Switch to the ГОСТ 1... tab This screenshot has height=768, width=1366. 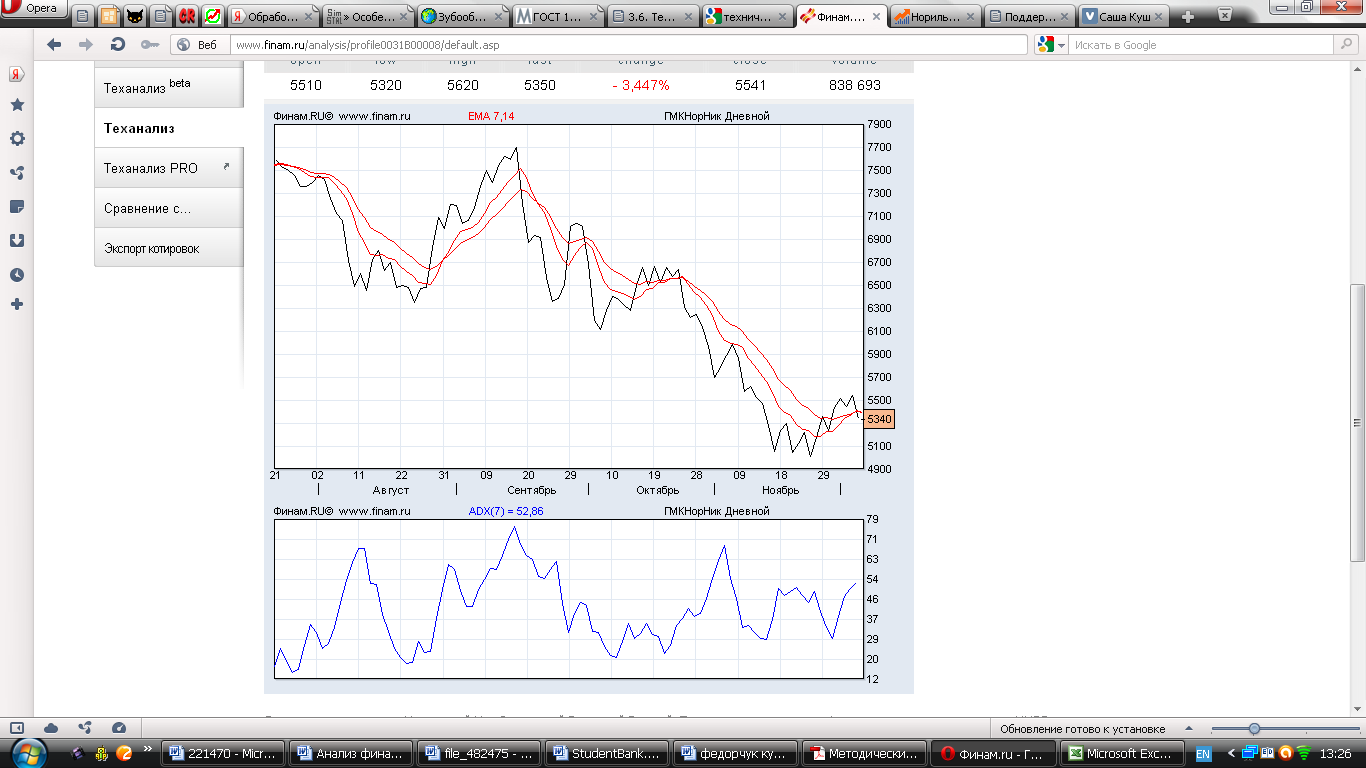pos(557,17)
